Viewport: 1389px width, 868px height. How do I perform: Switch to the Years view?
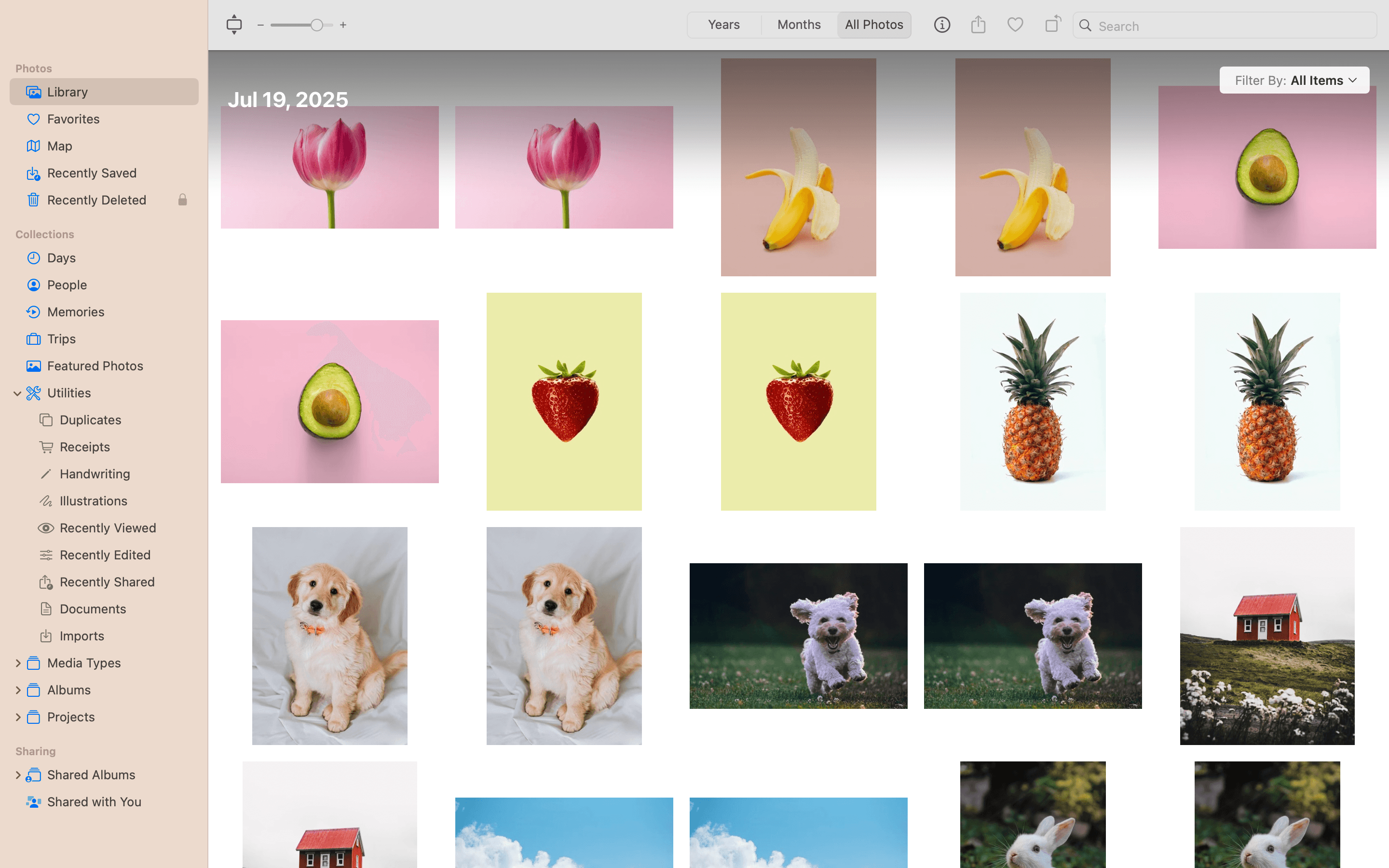(724, 25)
